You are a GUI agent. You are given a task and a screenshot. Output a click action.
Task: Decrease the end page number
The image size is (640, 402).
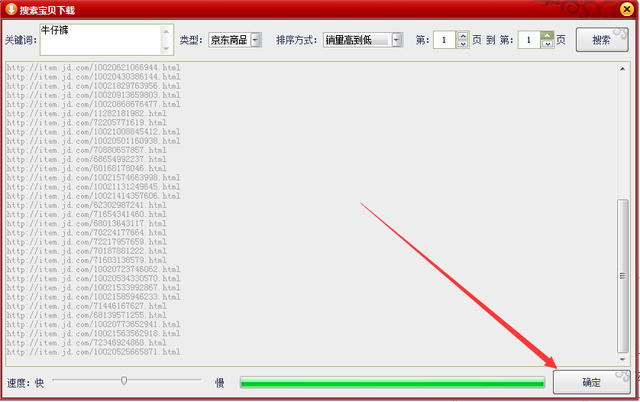547,44
